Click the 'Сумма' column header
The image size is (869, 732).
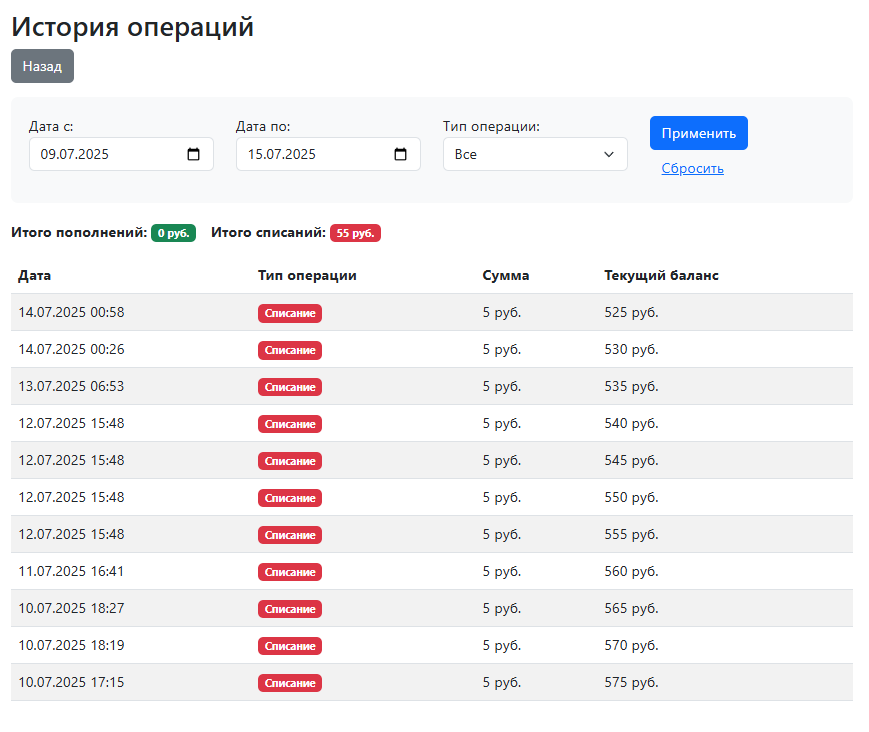[505, 275]
